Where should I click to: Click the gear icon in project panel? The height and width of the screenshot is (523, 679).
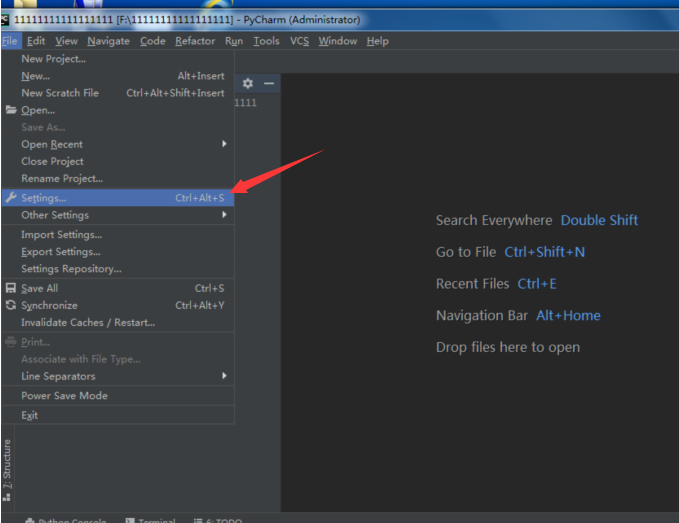[248, 83]
